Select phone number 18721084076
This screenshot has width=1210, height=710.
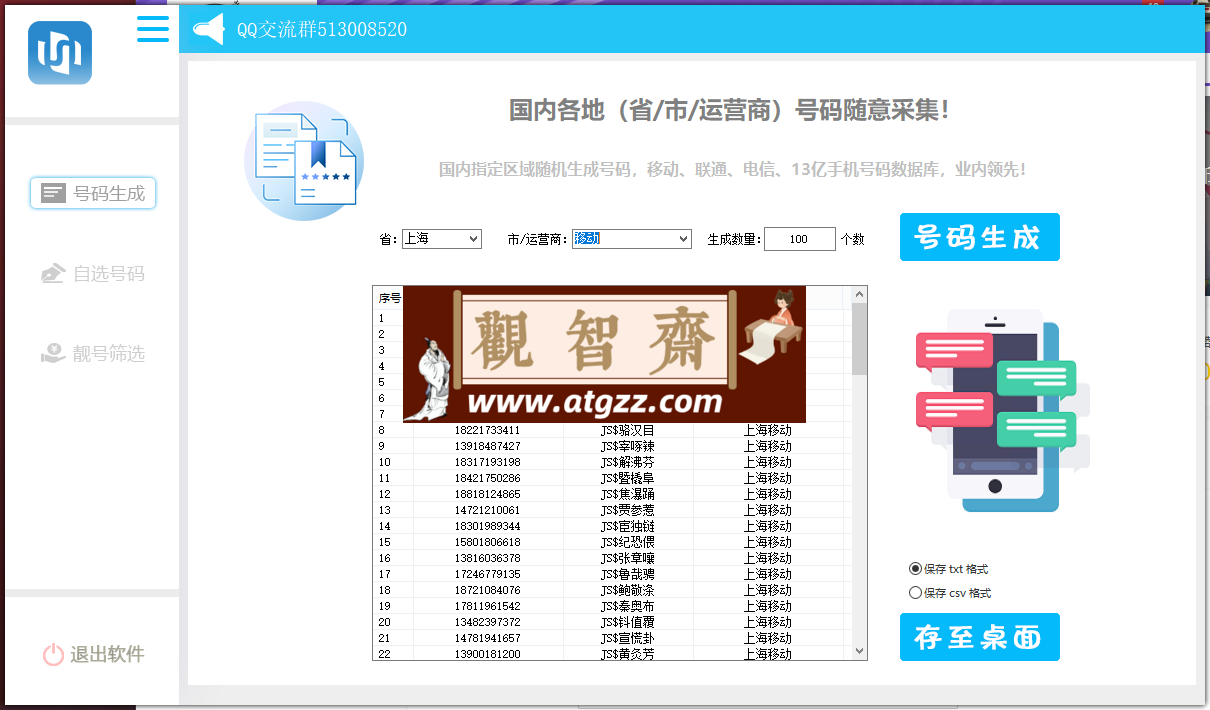(x=487, y=590)
